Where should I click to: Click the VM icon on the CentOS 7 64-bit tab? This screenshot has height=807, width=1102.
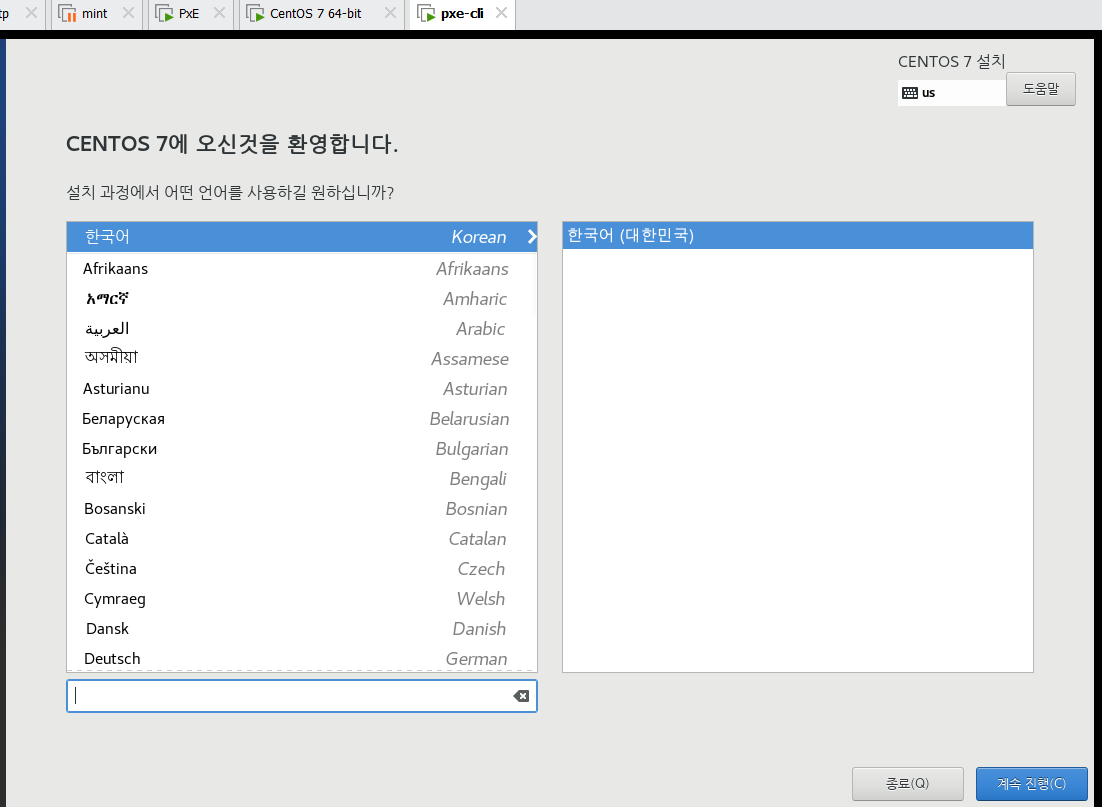255,13
